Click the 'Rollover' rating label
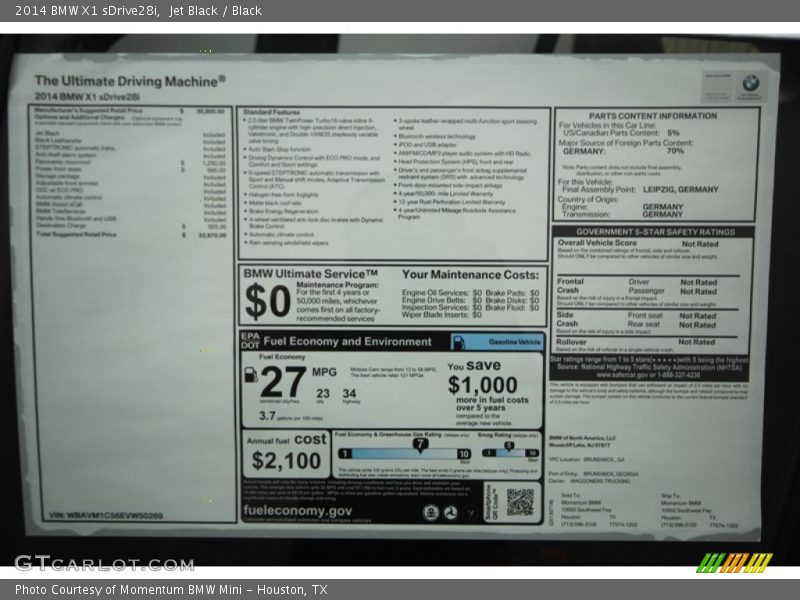The width and height of the screenshot is (800, 600). [571, 342]
